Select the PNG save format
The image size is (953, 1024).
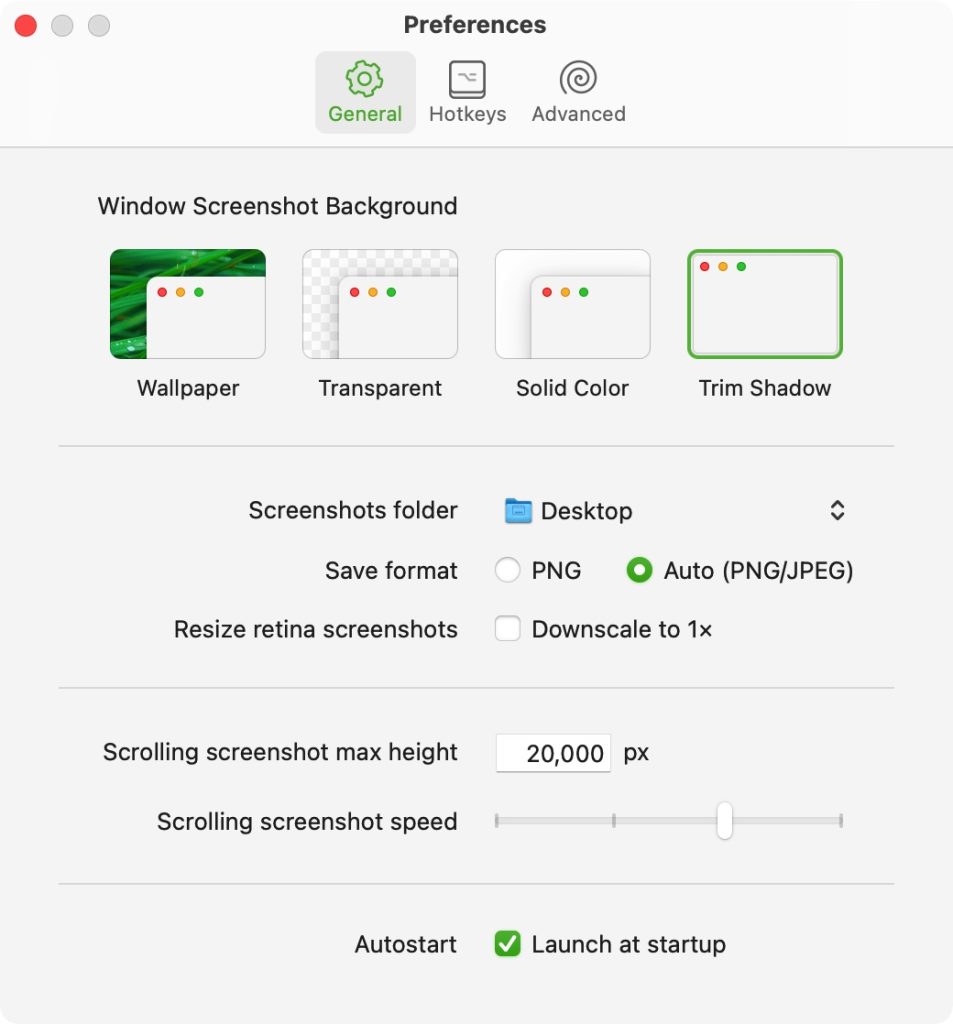click(x=508, y=570)
